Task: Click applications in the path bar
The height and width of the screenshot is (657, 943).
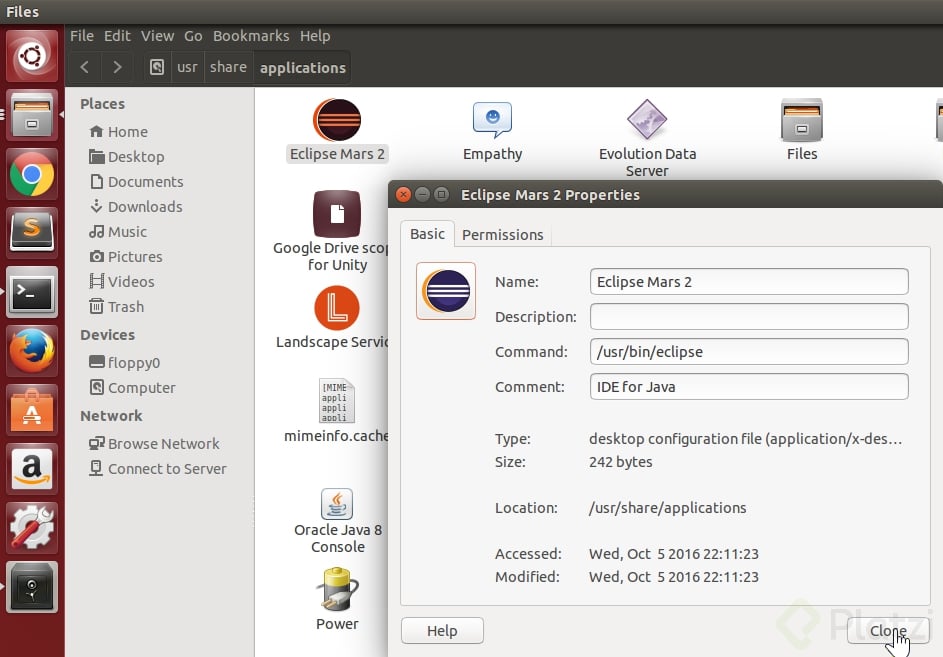Action: (303, 67)
